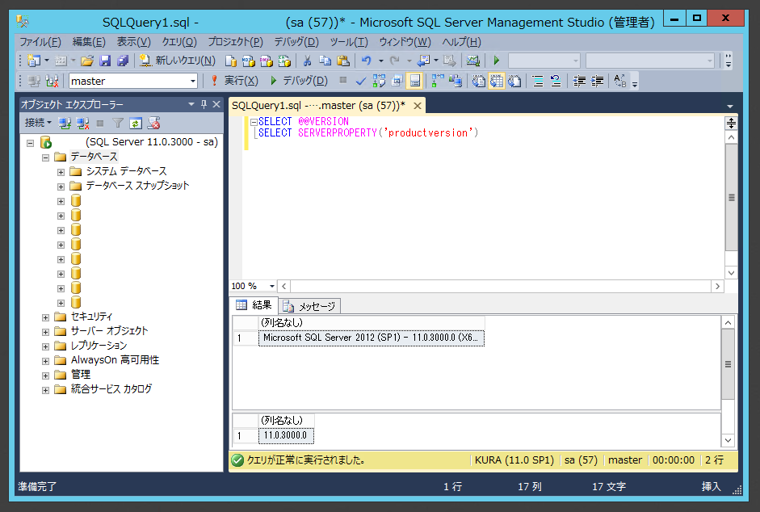Toggle auto-hide pin on Object Explorer

tap(204, 104)
